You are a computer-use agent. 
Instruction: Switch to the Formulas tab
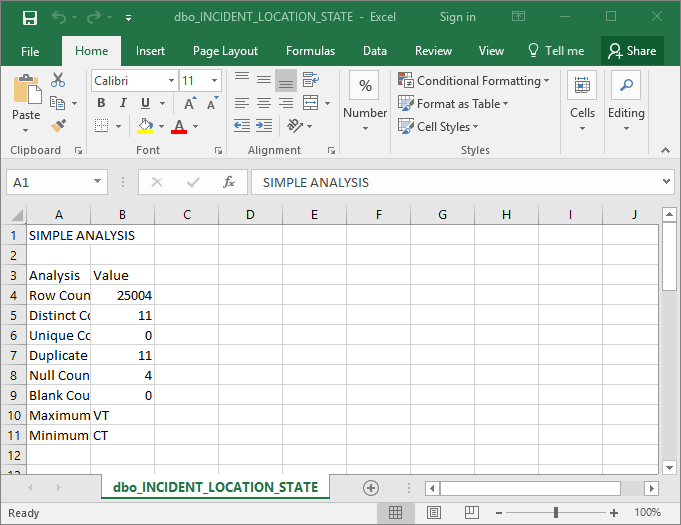click(310, 51)
